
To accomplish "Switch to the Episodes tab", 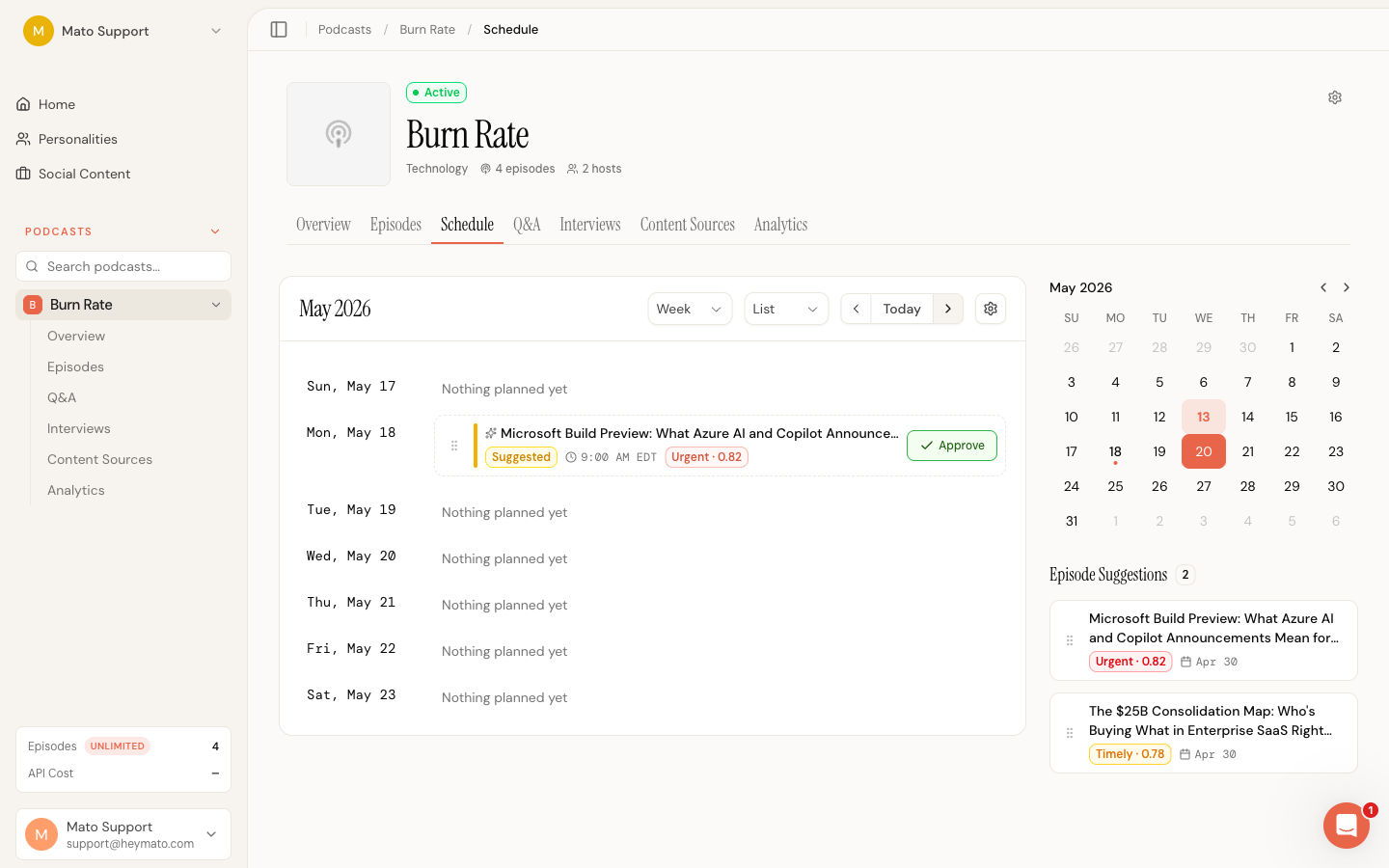I will coord(395,225).
